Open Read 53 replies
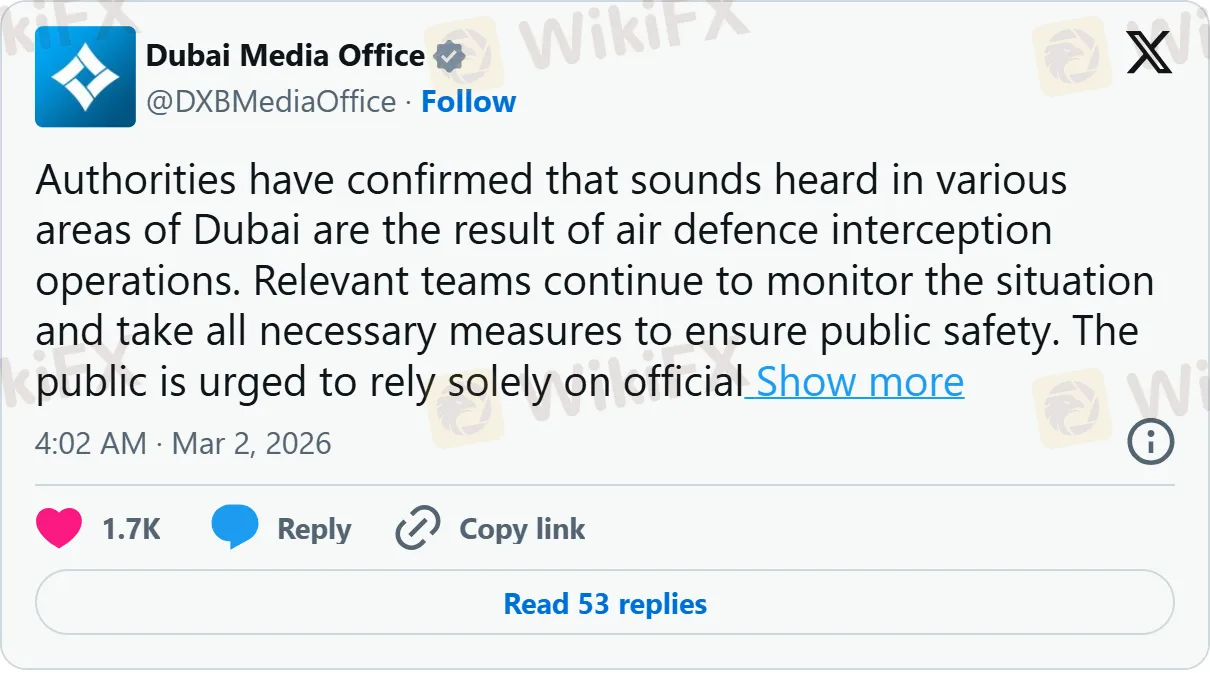The height and width of the screenshot is (673, 1210). (605, 604)
